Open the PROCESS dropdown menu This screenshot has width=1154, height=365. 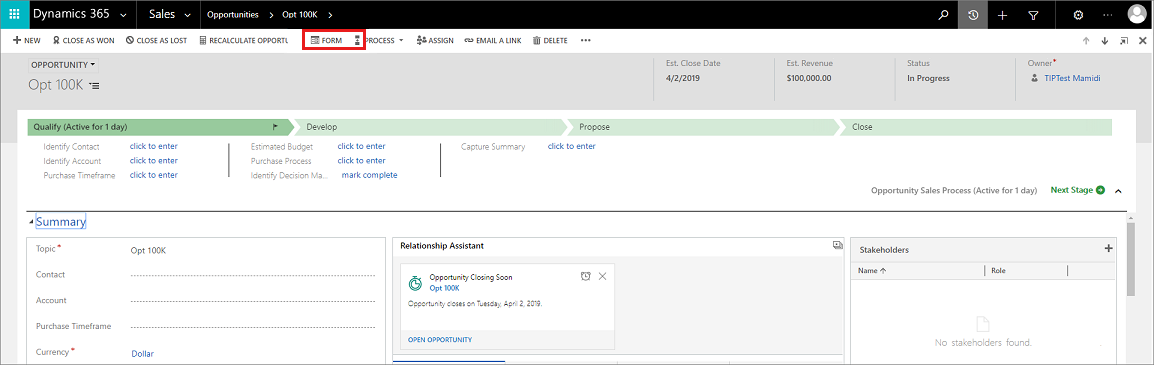coord(380,40)
